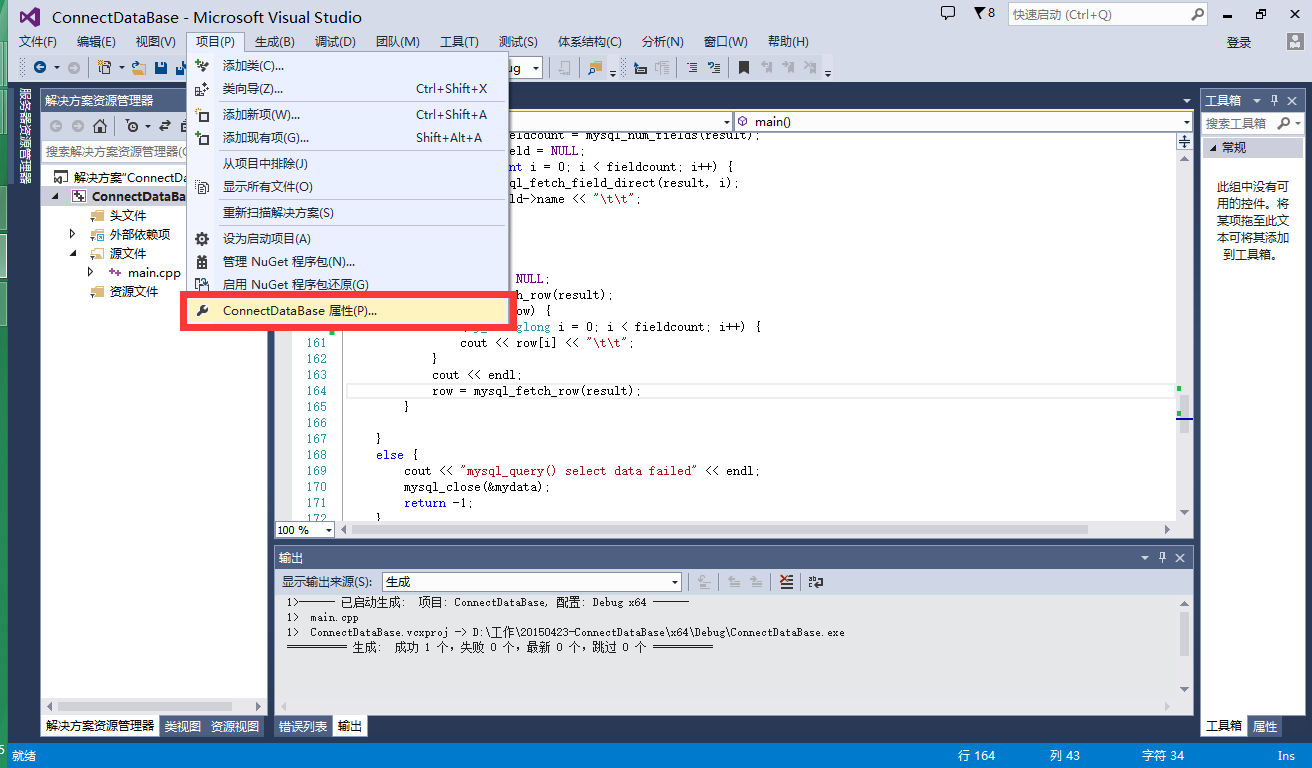The height and width of the screenshot is (768, 1312).
Task: Click the Clear All icon in Output toolbar
Action: tap(787, 582)
